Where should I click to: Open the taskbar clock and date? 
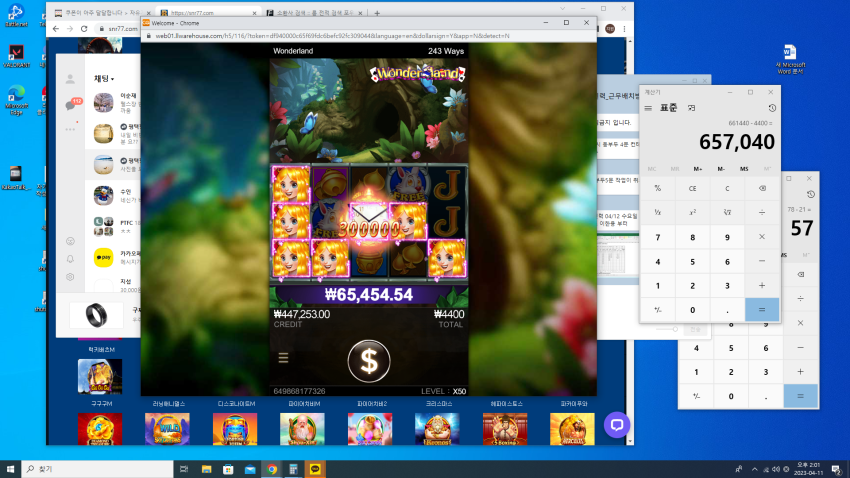pos(808,469)
